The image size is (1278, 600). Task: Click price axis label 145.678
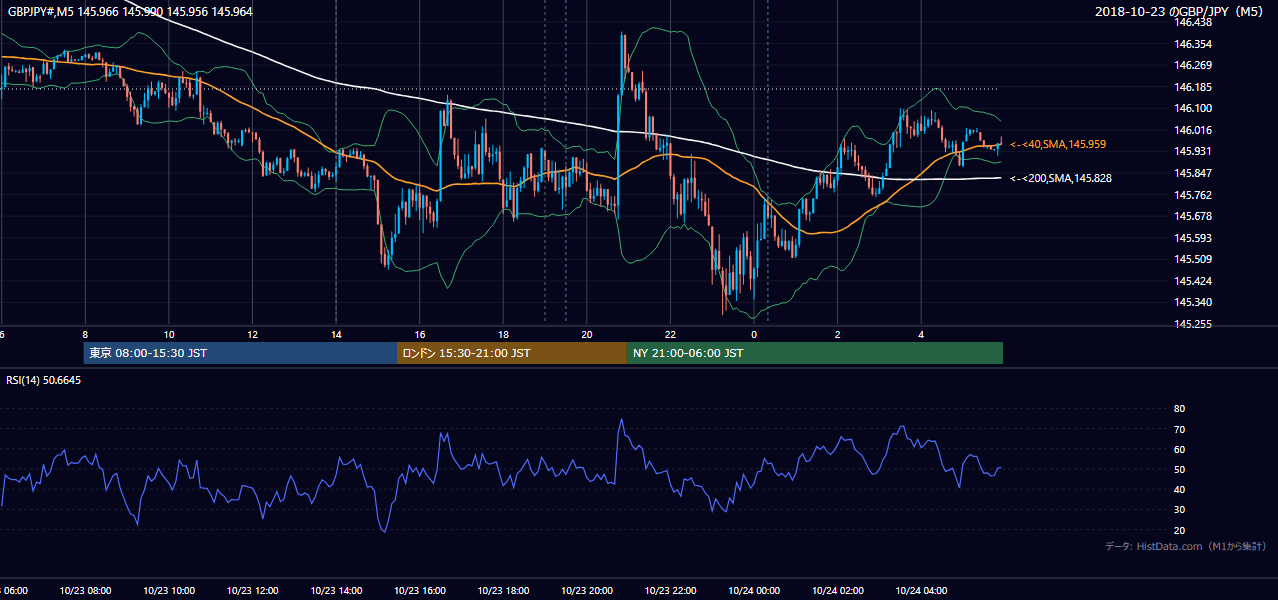[1194, 216]
